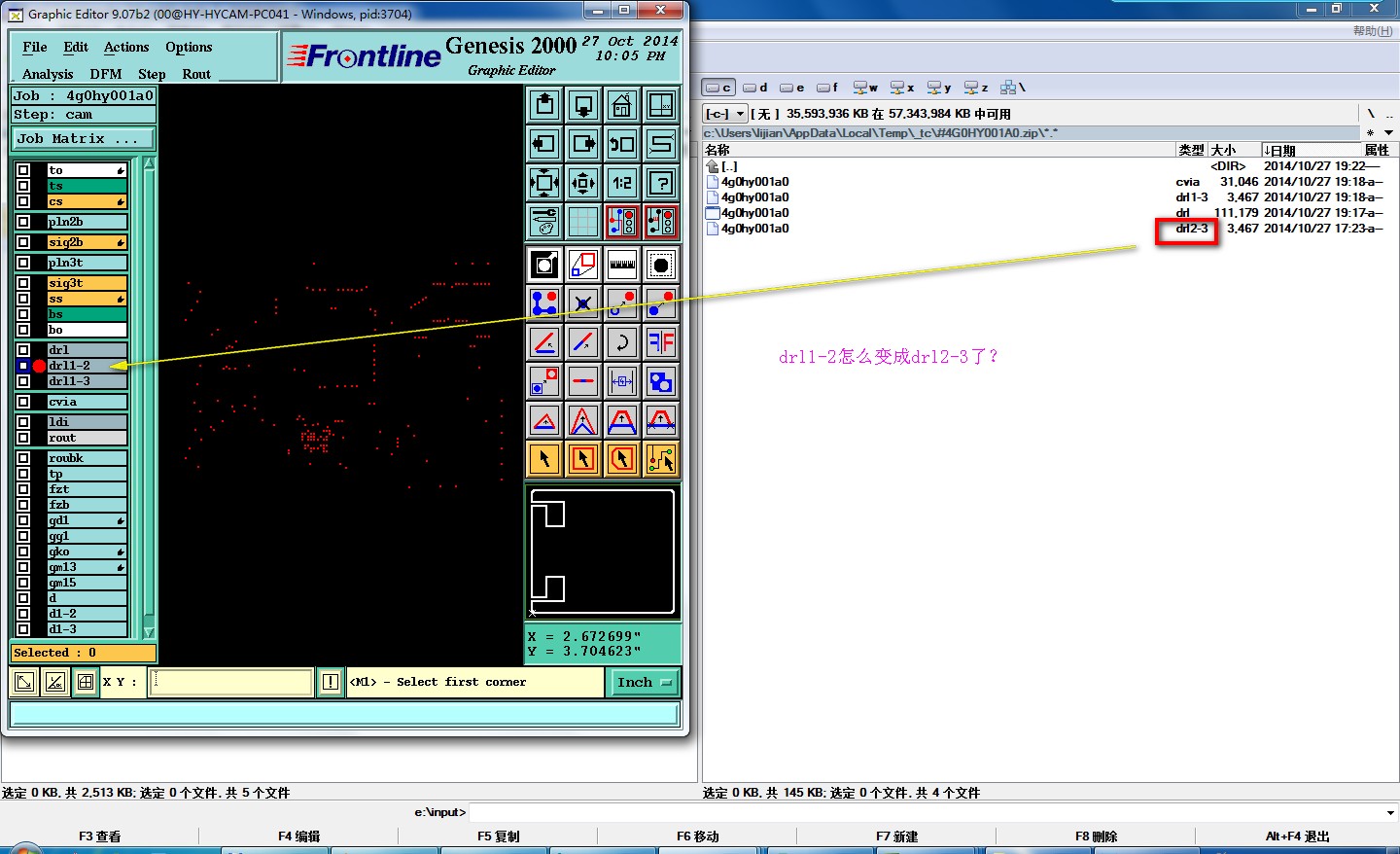This screenshot has height=854, width=1400.
Task: Toggle the checkbox for layer 'drl1-3'
Action: (23, 381)
